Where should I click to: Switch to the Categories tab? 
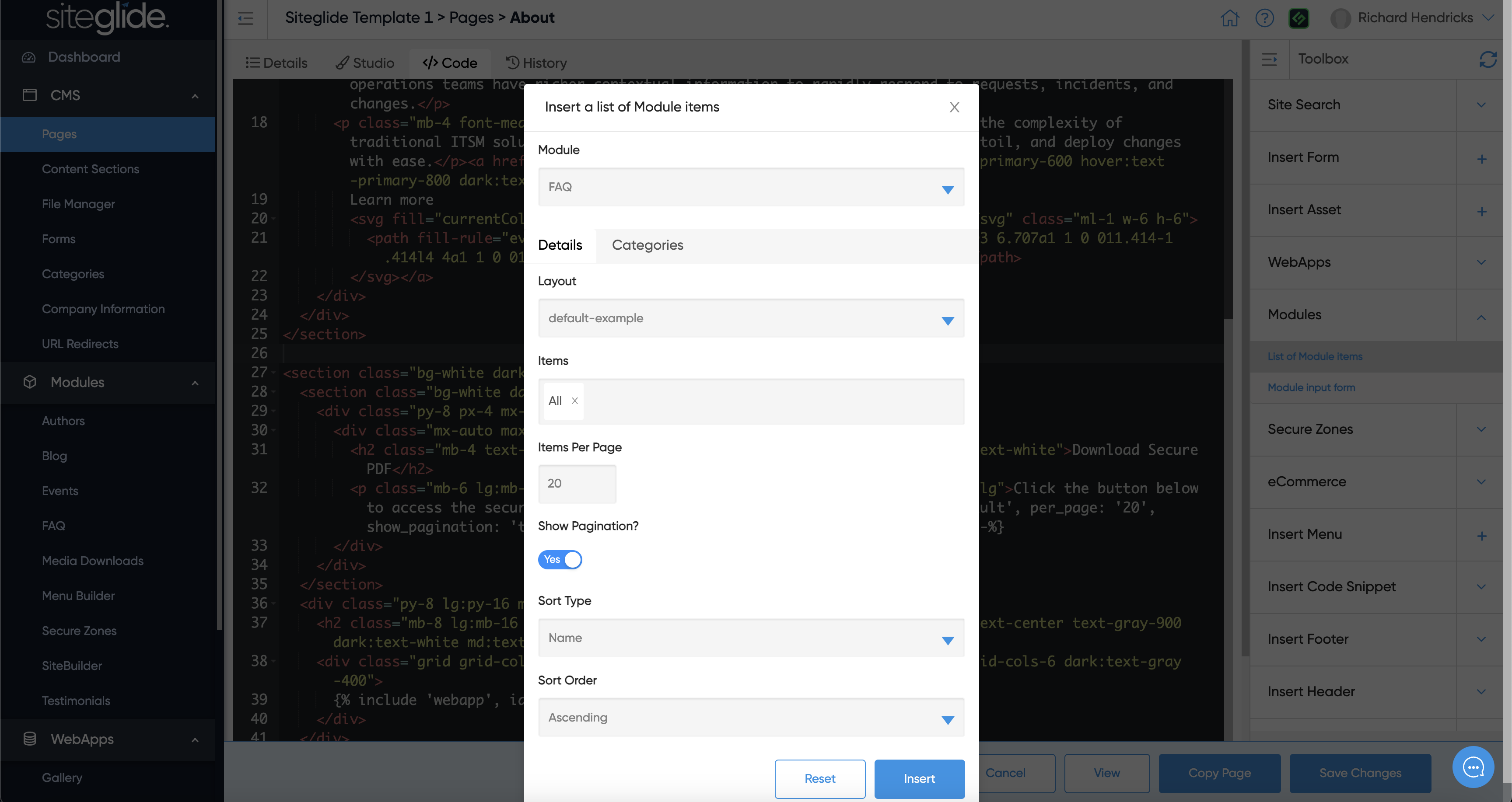click(x=647, y=245)
